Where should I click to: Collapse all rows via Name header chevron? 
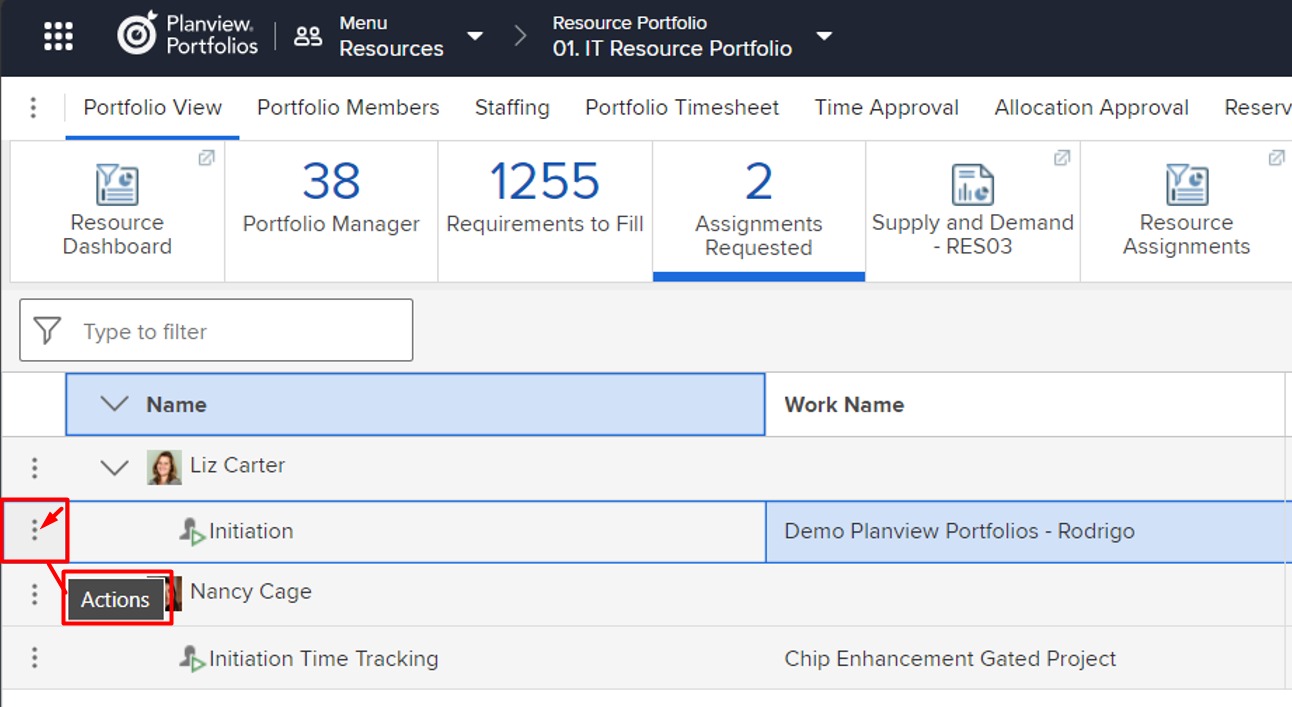(x=115, y=404)
